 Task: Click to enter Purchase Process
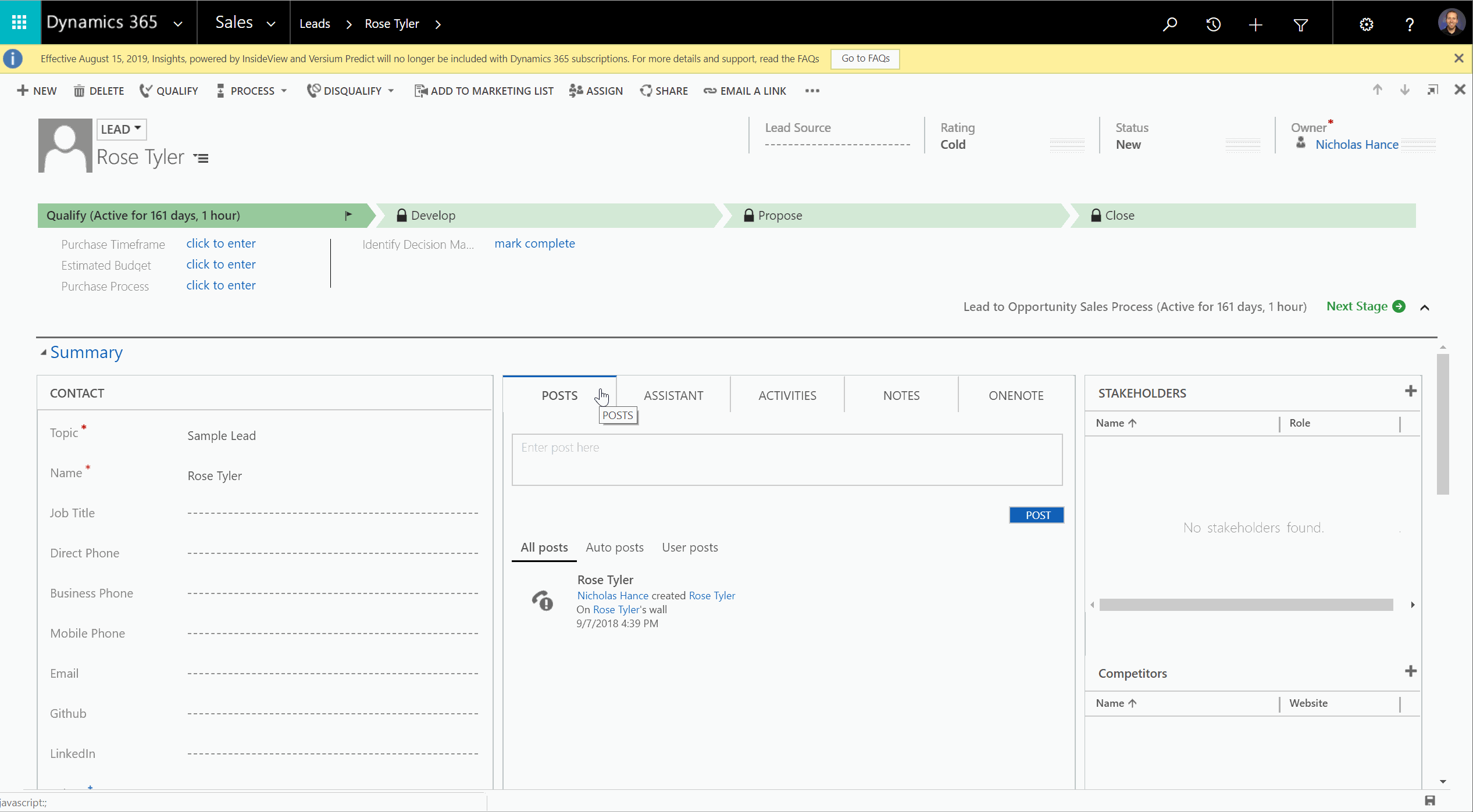coord(221,285)
